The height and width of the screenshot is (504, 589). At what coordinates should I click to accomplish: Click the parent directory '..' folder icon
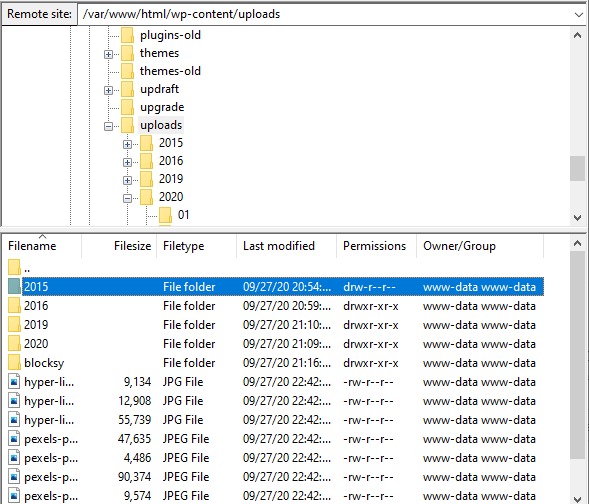pyautogui.click(x=14, y=267)
